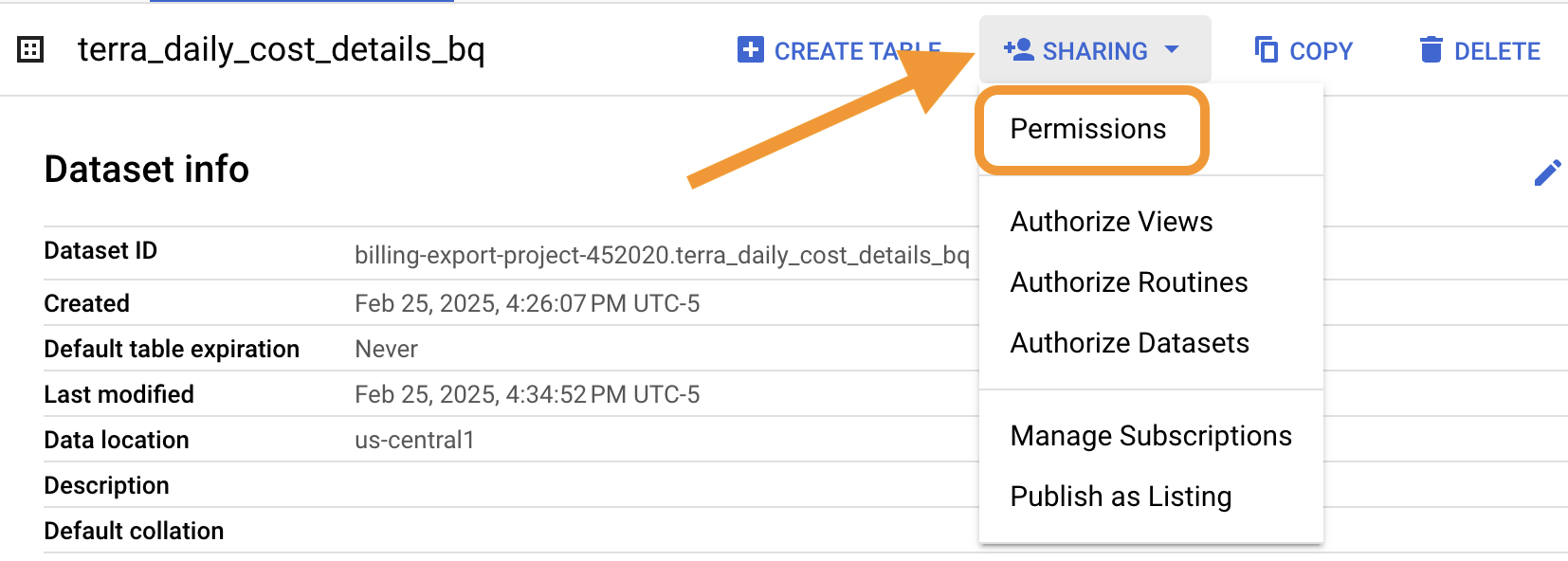Click the us-central1 location value
Image resolution: width=1568 pixels, height=561 pixels.
click(x=414, y=441)
